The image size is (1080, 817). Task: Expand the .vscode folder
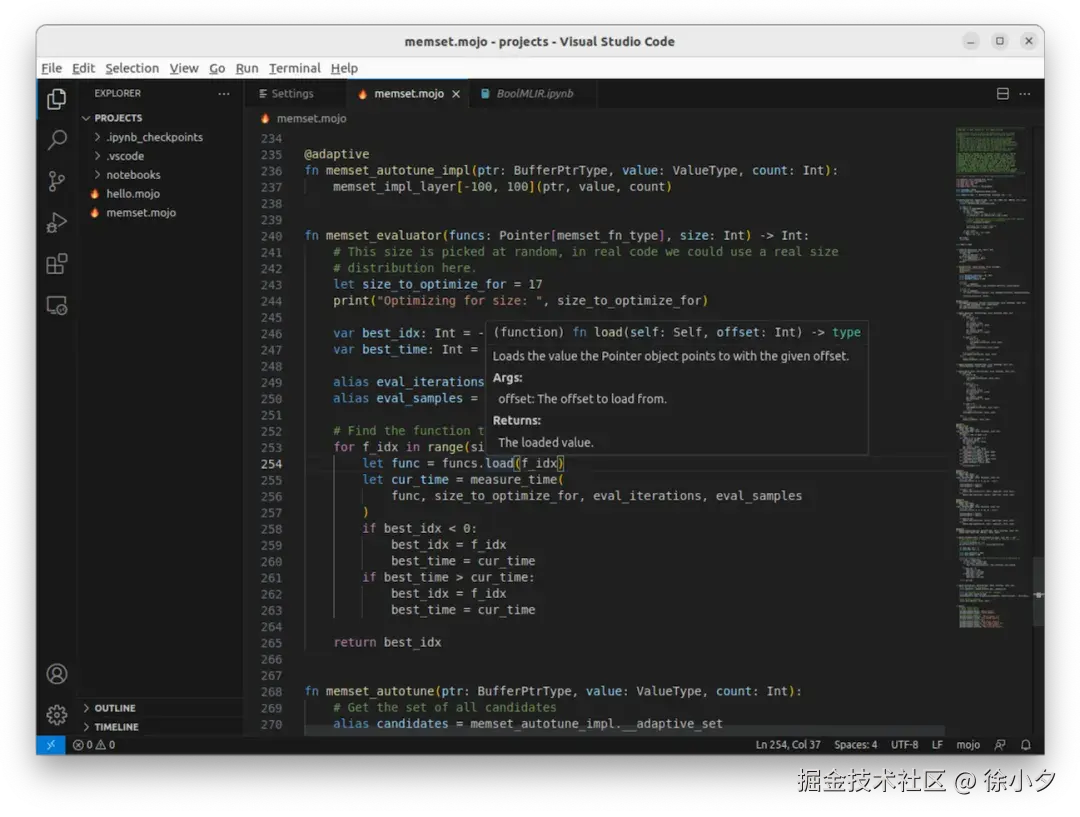pyautogui.click(x=97, y=156)
